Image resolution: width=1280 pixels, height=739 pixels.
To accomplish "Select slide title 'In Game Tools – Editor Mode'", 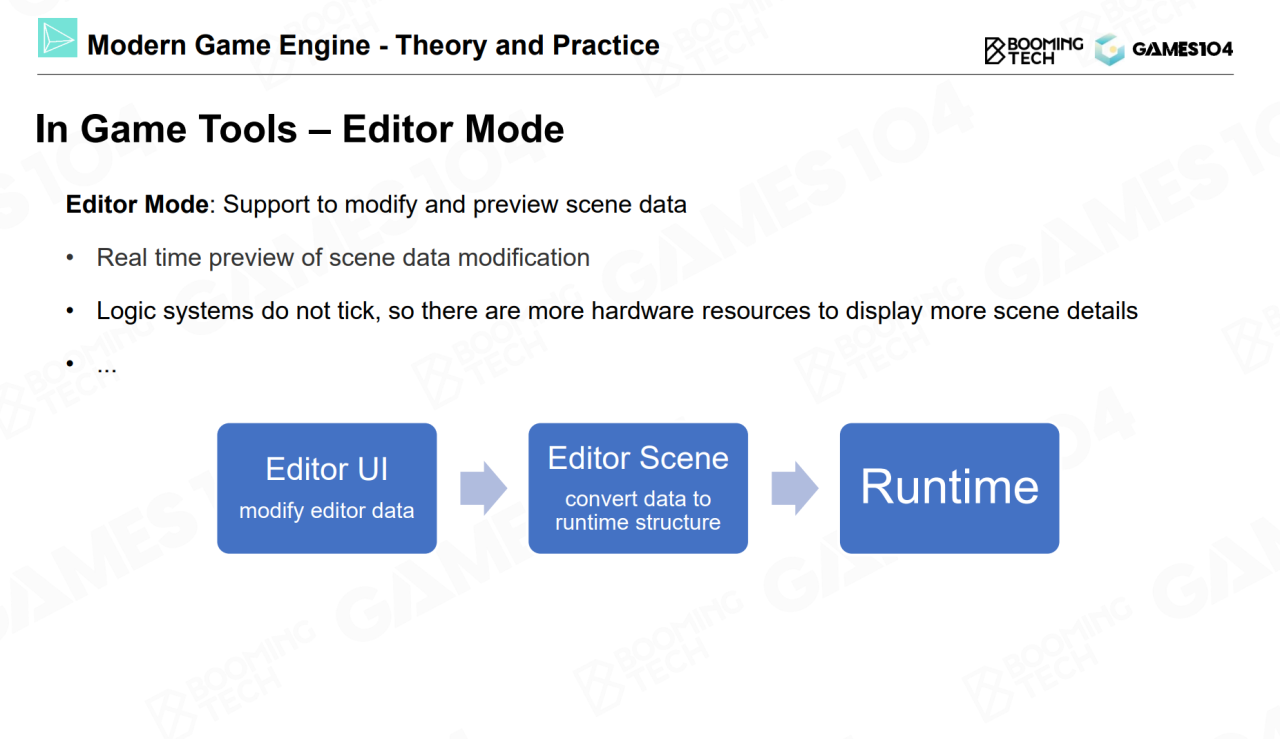I will click(x=300, y=129).
